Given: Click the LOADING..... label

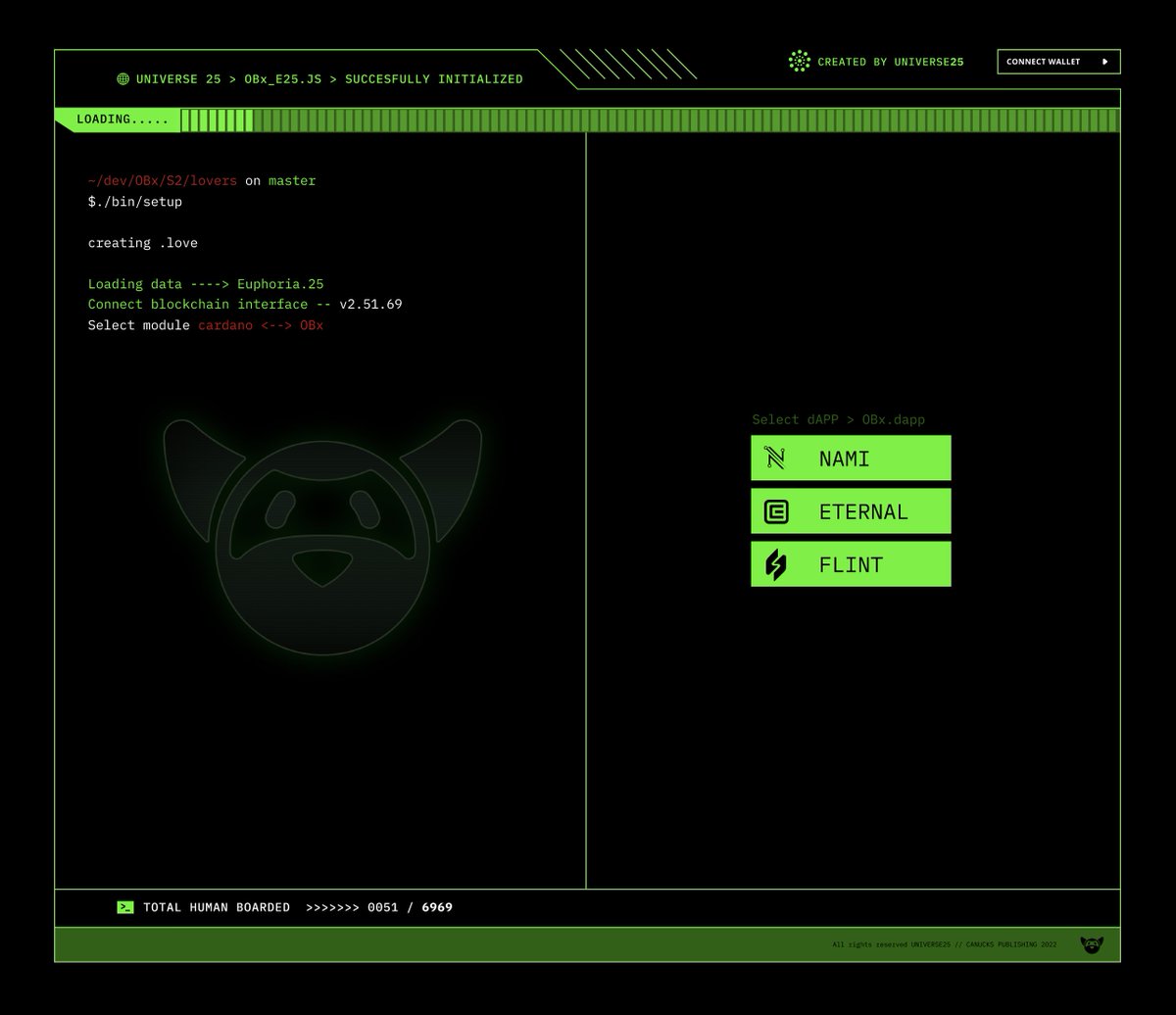Looking at the screenshot, I should tap(122, 120).
